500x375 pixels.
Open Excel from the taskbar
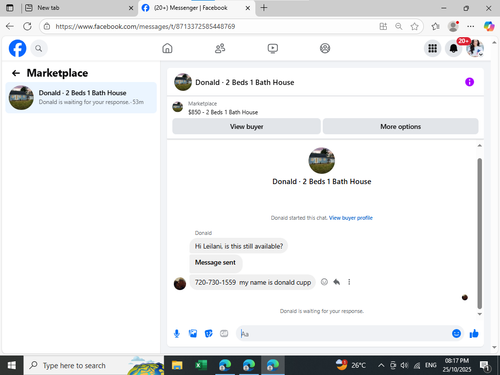coord(201,365)
